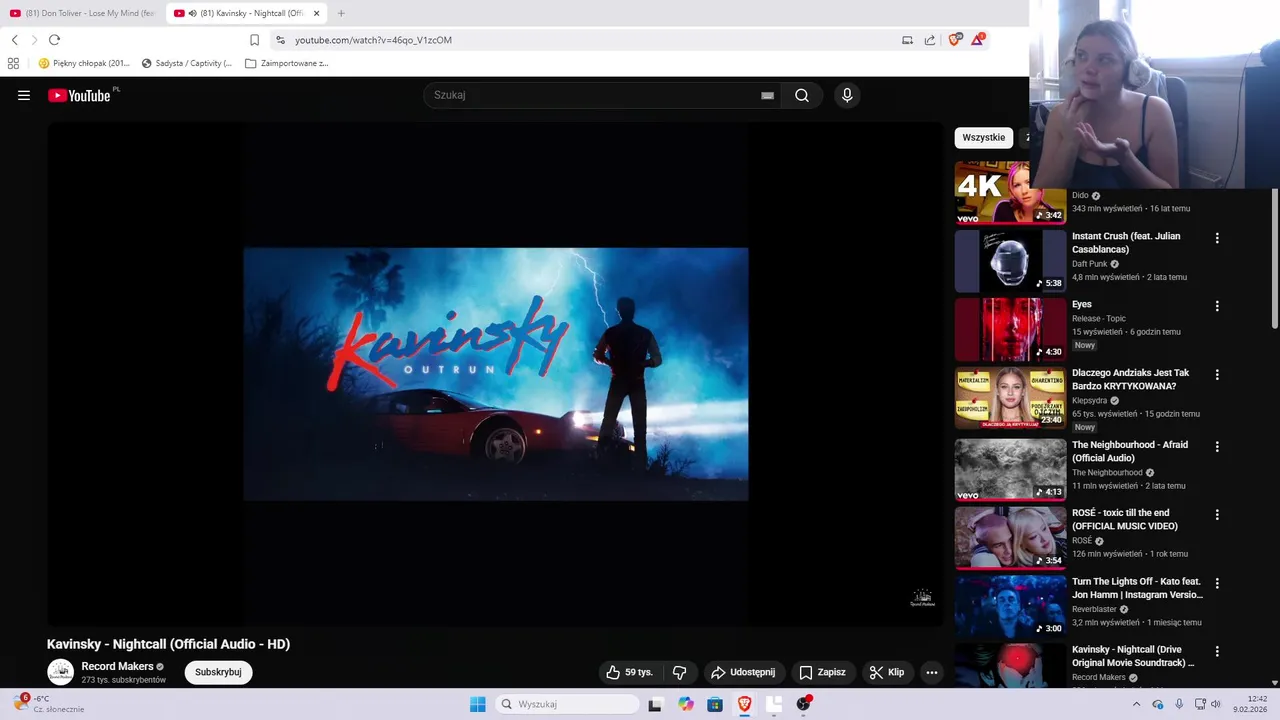Open Brave Rewards triangle icon

coord(978,39)
